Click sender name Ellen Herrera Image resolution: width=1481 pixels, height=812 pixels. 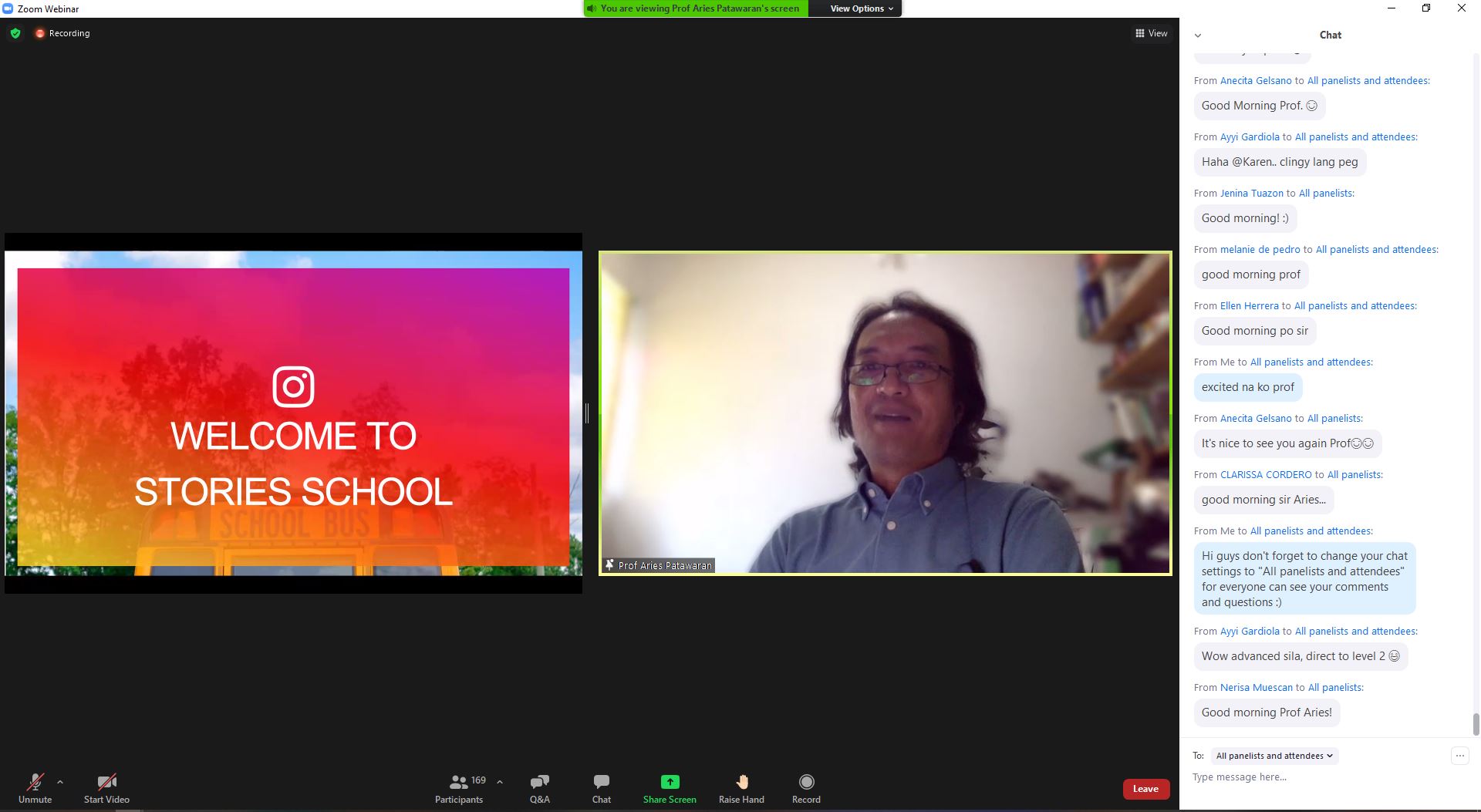pos(1249,306)
